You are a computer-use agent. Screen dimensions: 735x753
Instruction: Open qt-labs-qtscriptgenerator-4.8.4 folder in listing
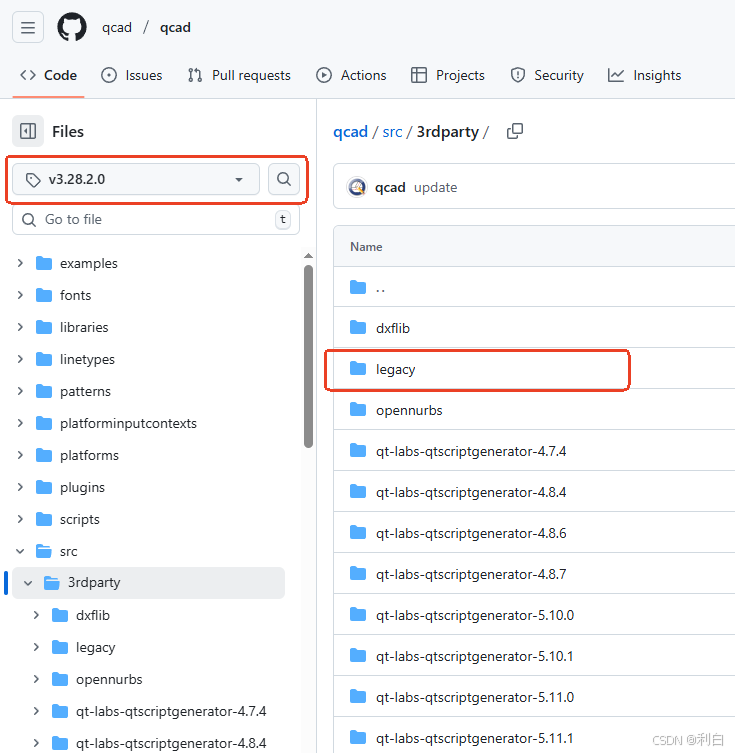pos(471,492)
